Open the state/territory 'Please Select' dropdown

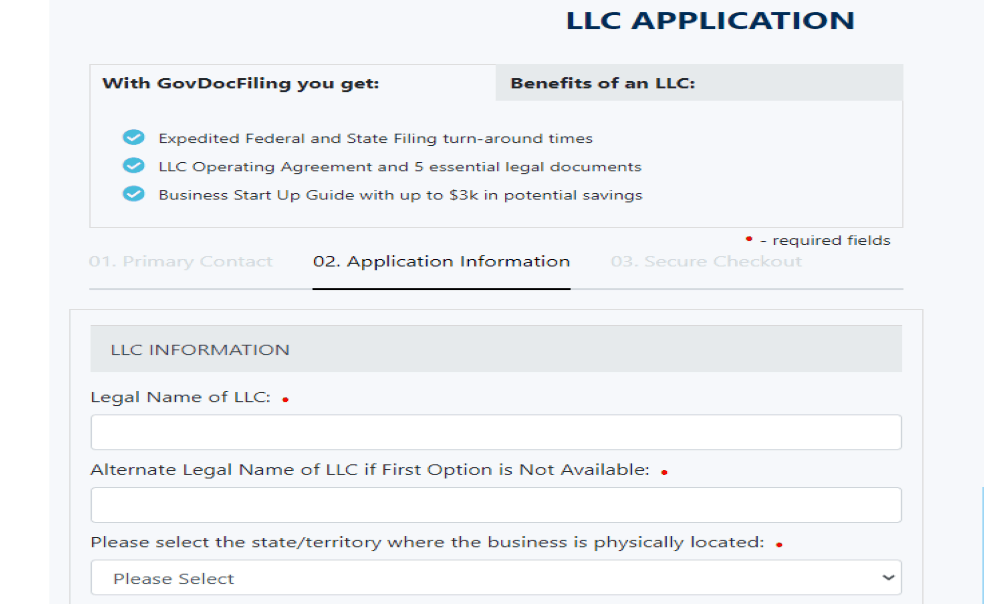(x=496, y=578)
